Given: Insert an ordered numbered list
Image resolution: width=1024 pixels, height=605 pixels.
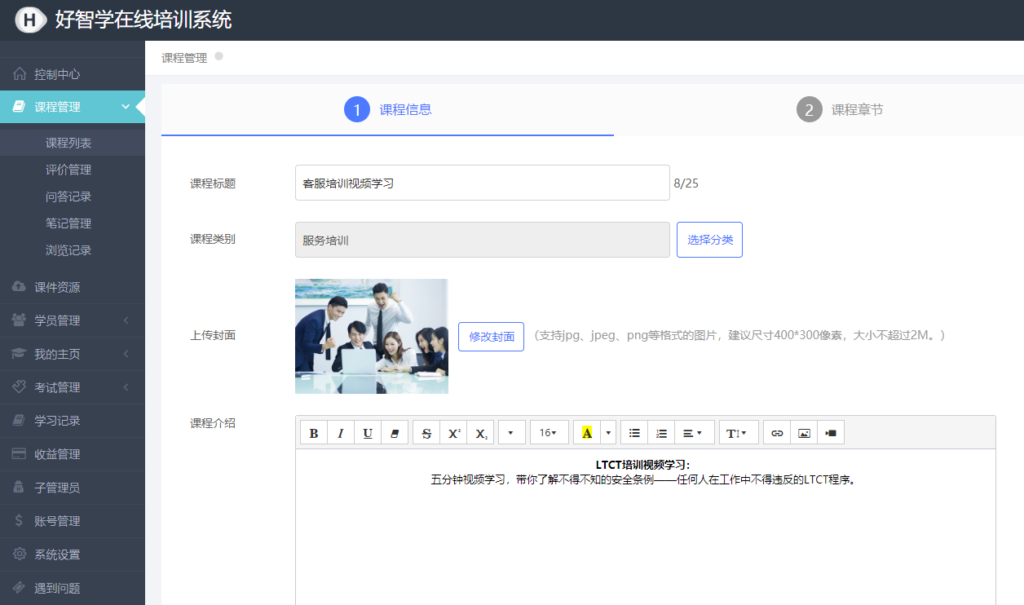Looking at the screenshot, I should point(661,433).
